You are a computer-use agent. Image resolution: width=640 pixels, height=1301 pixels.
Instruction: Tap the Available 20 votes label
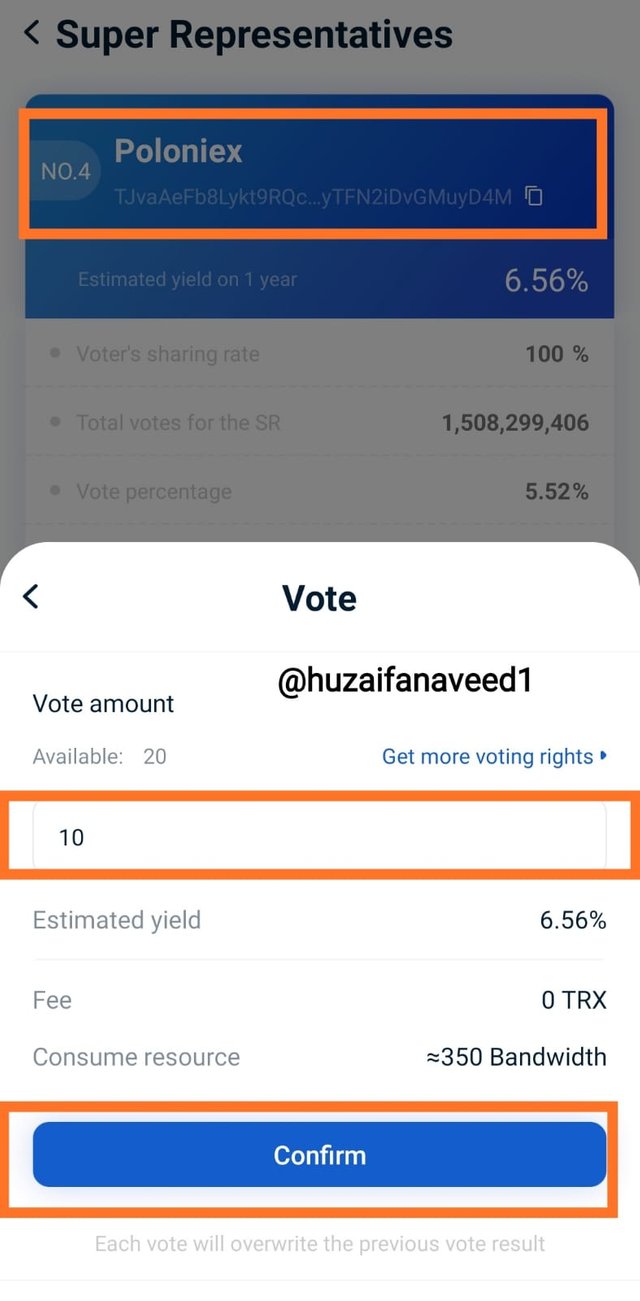(x=100, y=756)
